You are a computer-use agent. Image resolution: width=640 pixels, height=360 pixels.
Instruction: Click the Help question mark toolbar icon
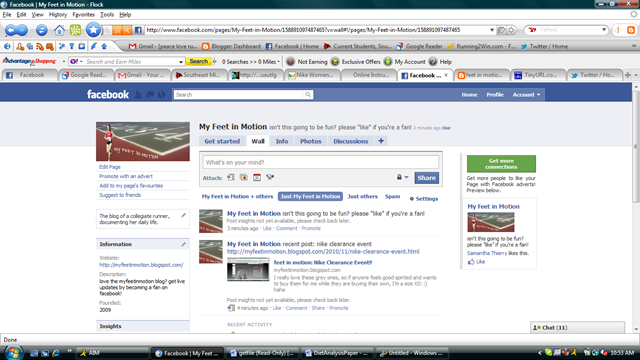(x=433, y=62)
